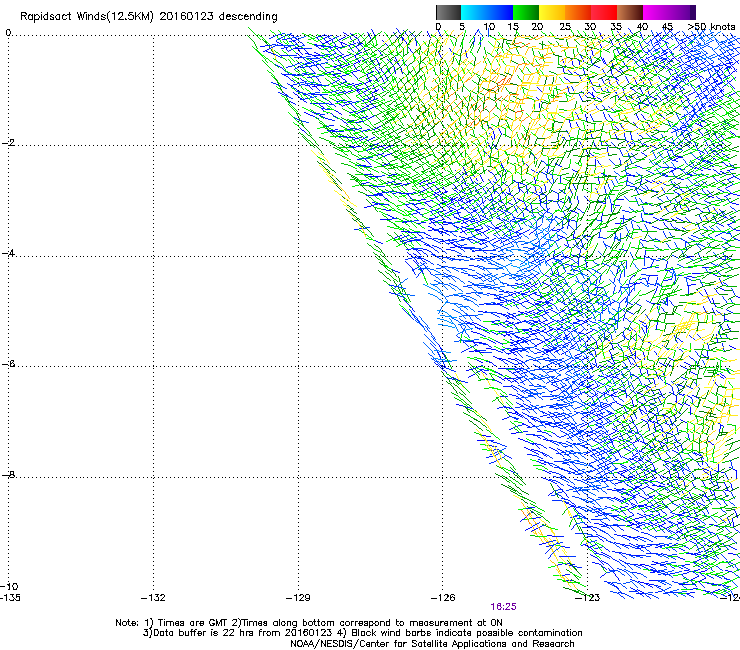The width and height of the screenshot is (740, 650).
Task: Click the latitude label '-6'
Action: [x=8, y=364]
